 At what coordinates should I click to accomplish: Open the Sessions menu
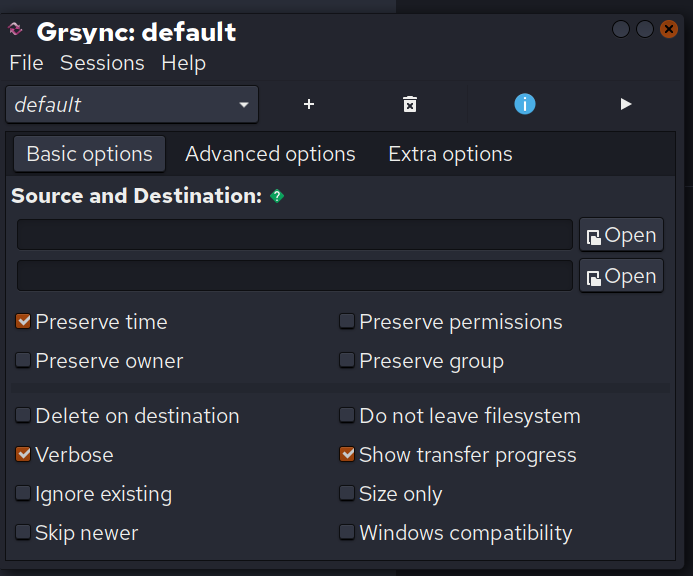click(x=102, y=63)
